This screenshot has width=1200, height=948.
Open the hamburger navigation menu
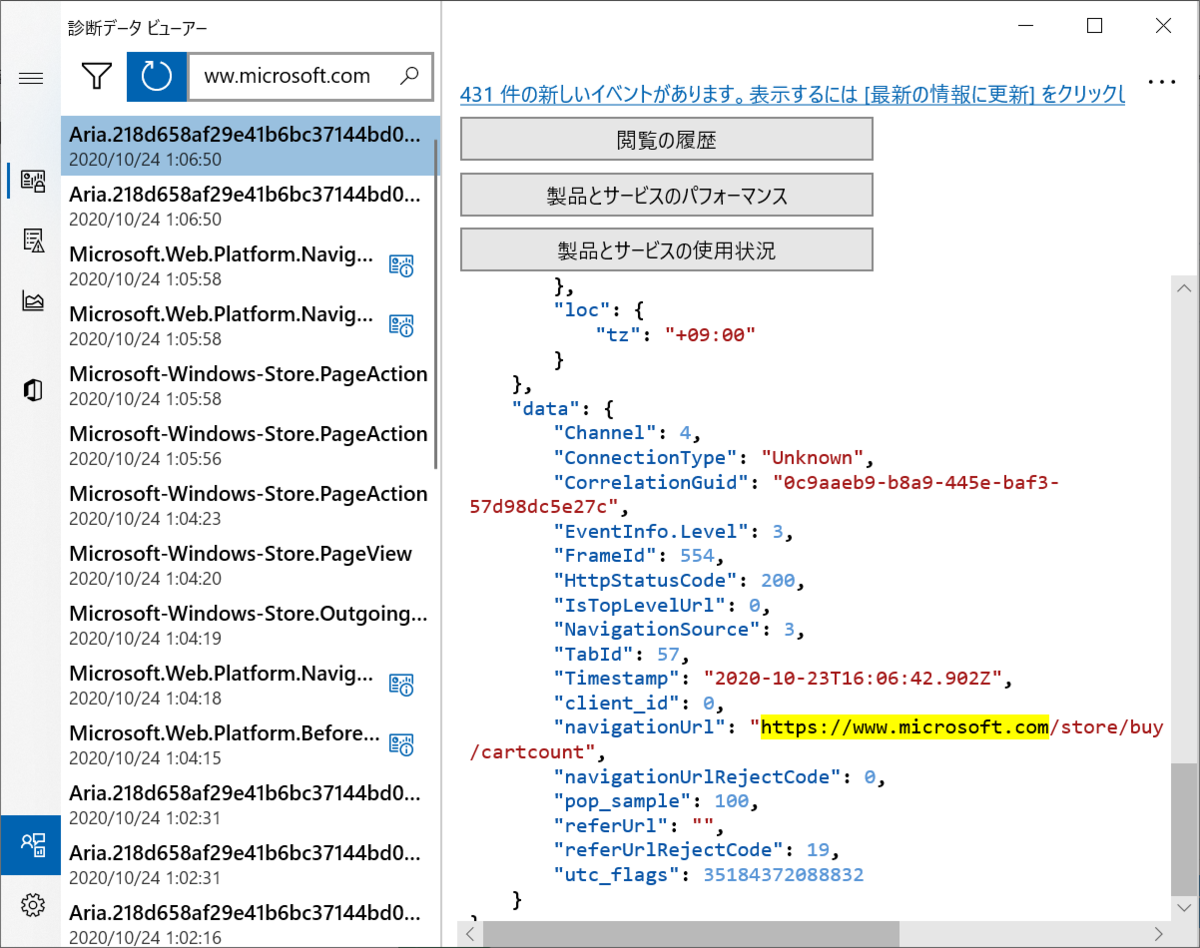pyautogui.click(x=31, y=78)
